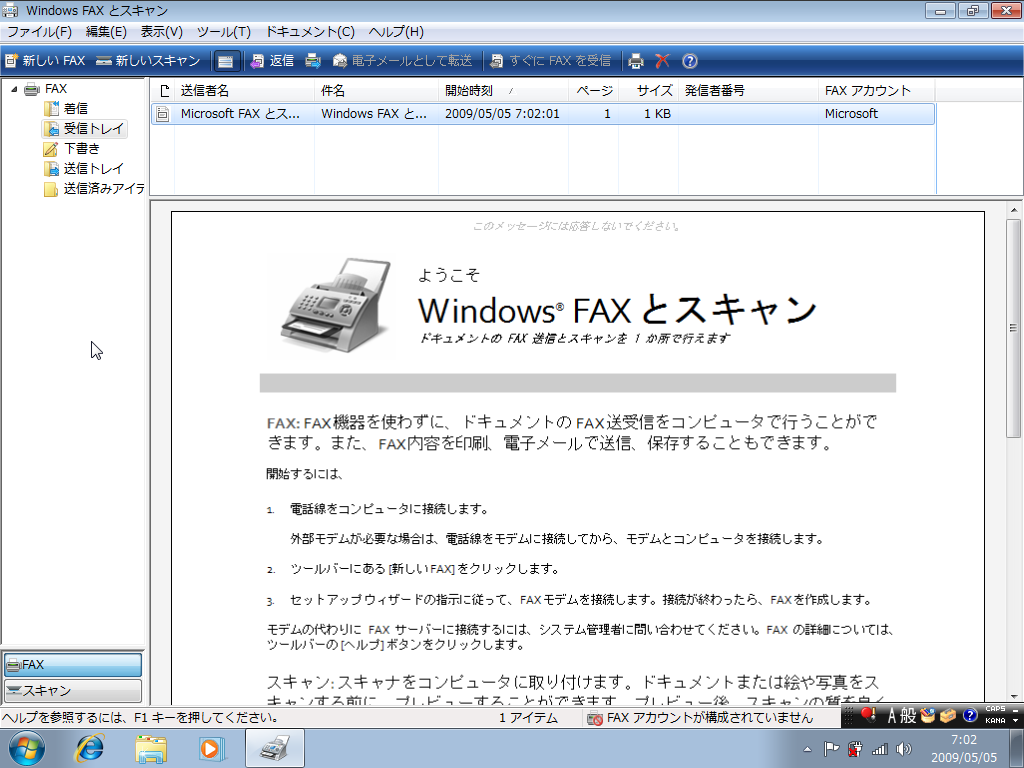This screenshot has height=768, width=1024.
Task: Toggle the preview pane toolbar icon
Action: pyautogui.click(x=226, y=61)
